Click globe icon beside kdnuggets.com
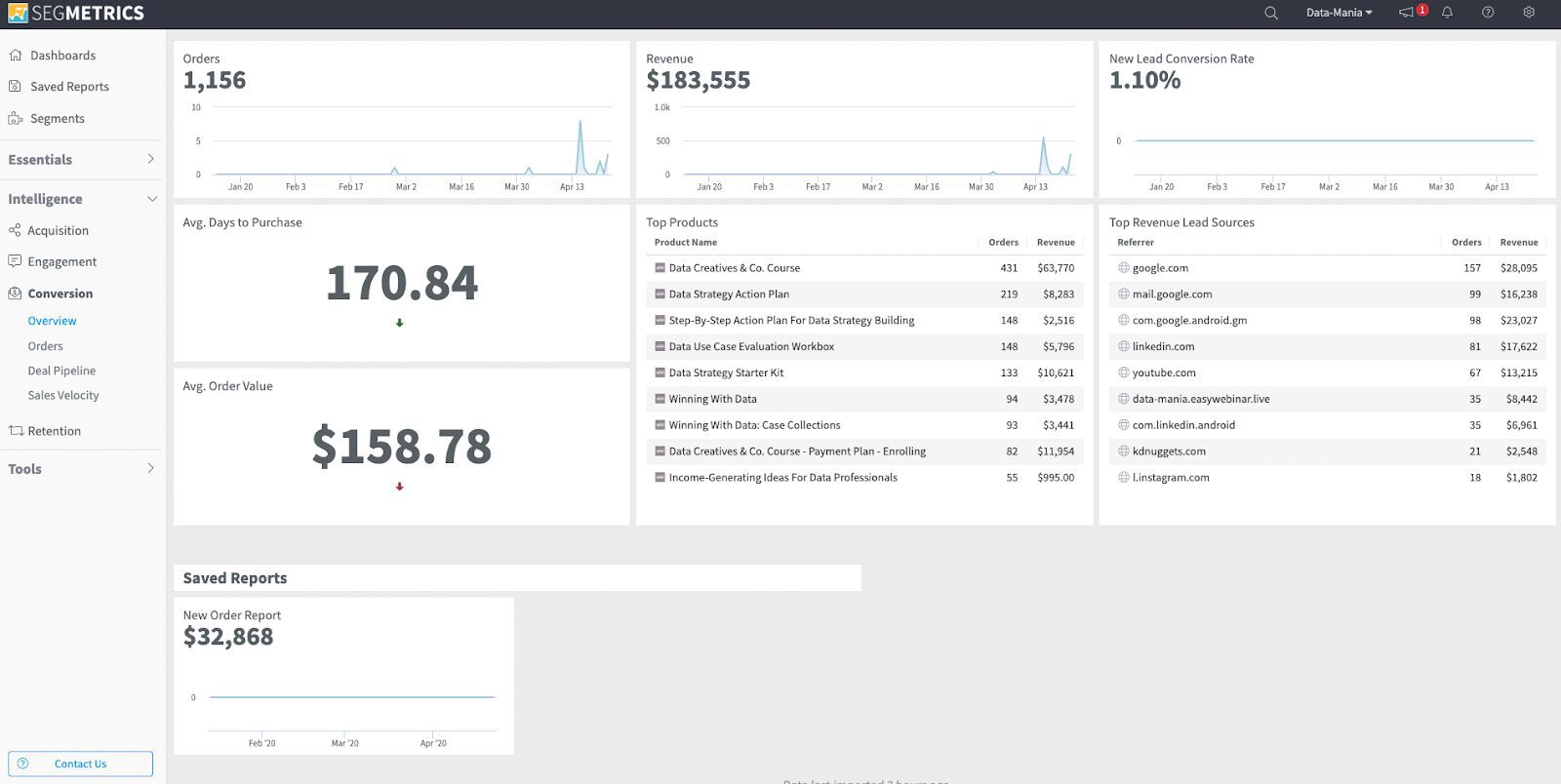Viewport: 1561px width, 784px height. 1123,451
